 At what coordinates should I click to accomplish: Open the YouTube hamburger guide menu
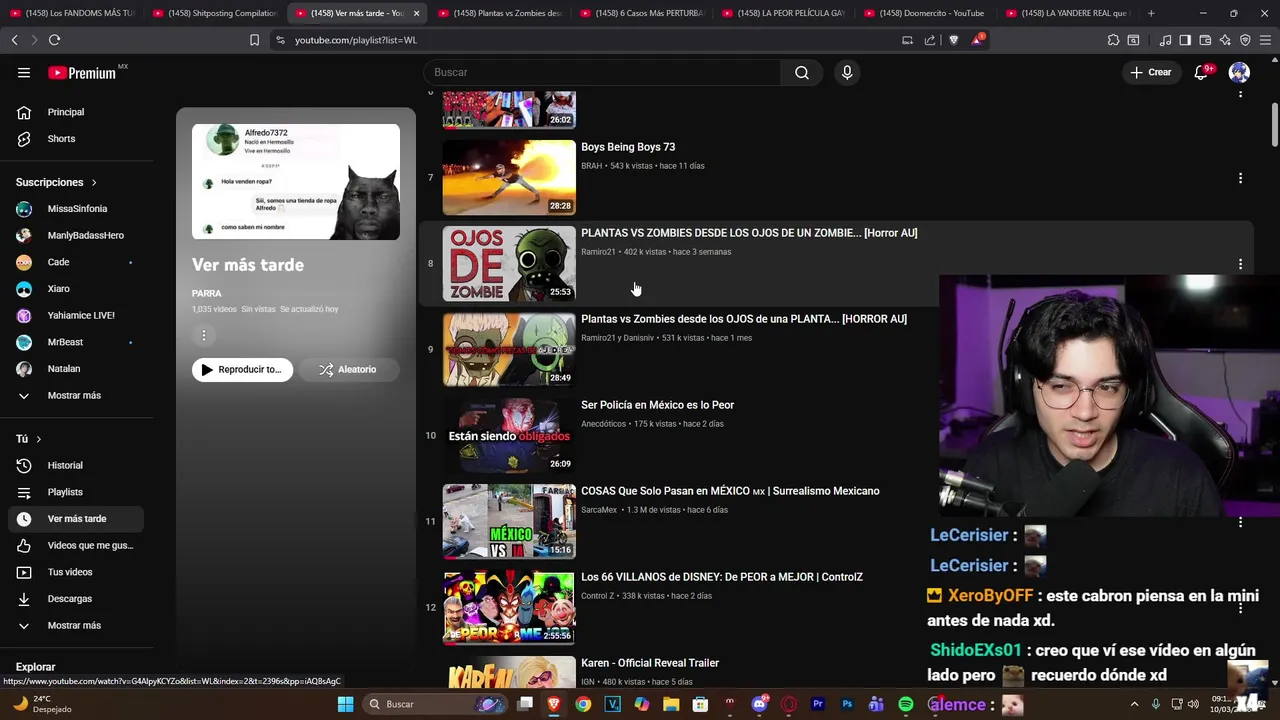24,72
